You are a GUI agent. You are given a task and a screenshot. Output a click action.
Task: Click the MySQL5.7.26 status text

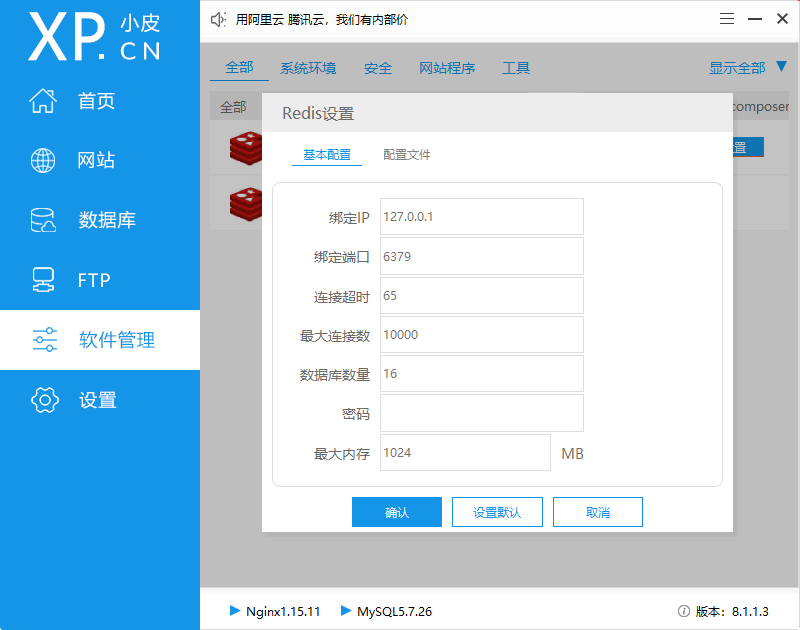tap(394, 611)
